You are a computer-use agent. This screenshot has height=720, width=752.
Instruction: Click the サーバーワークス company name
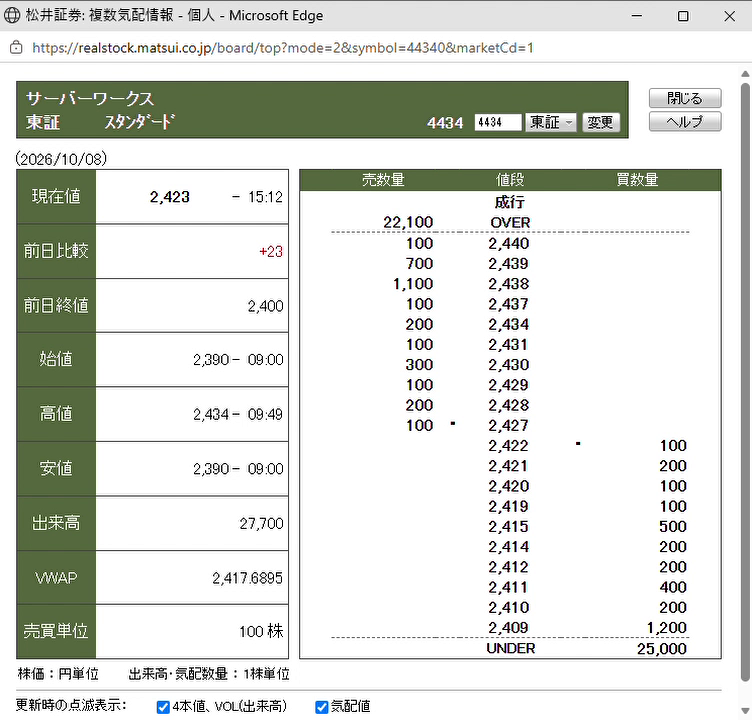tap(90, 98)
